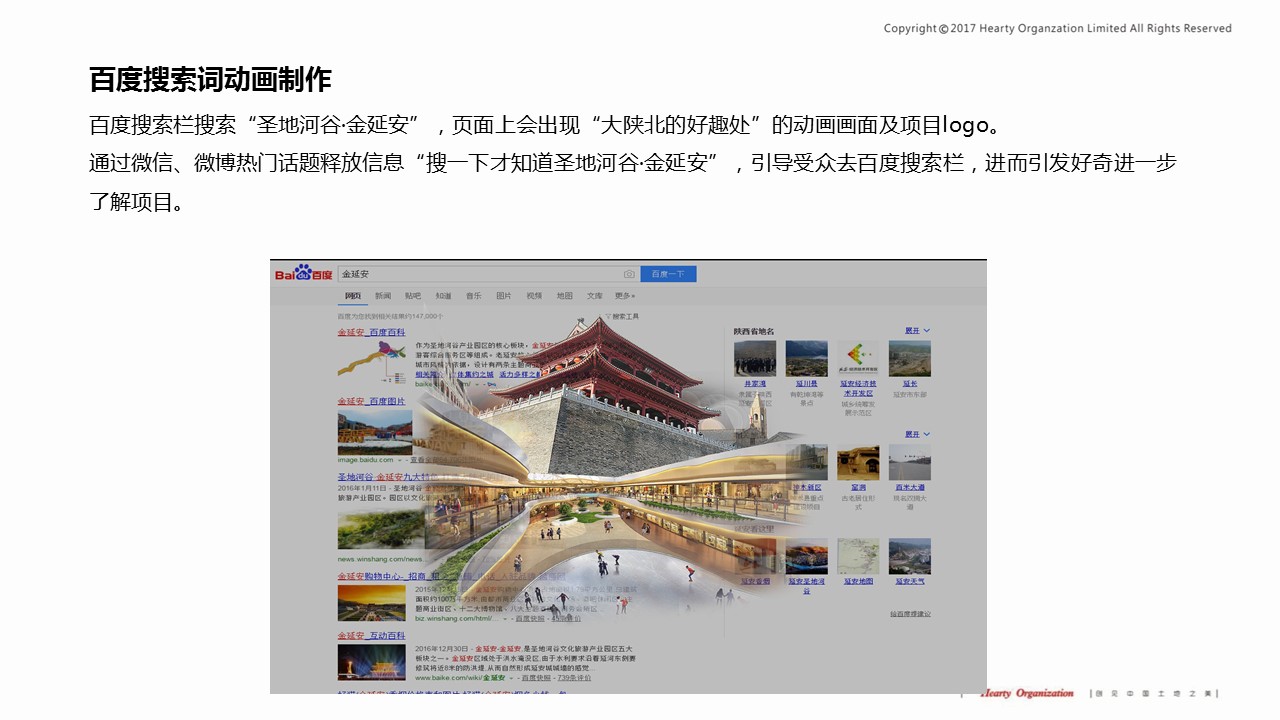Switch to the 地图 tab

(x=565, y=296)
